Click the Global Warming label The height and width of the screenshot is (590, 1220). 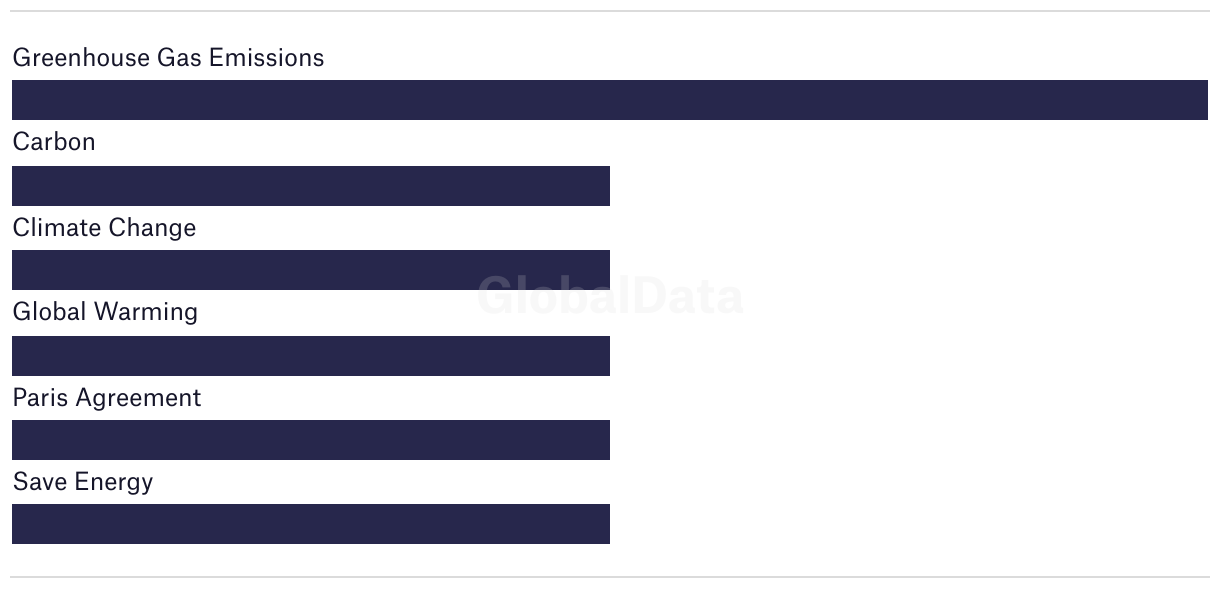[x=105, y=312]
